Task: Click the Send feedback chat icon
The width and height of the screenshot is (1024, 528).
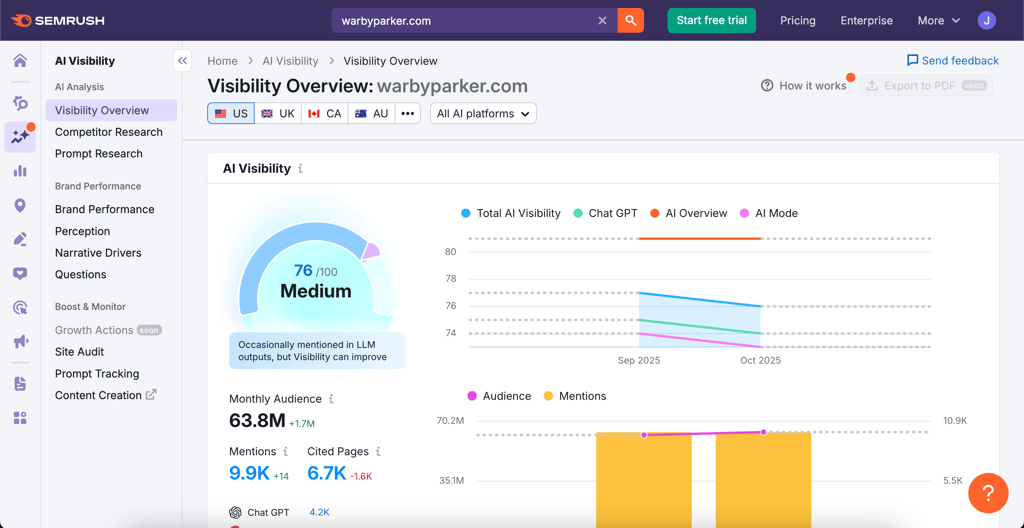Action: [912, 61]
